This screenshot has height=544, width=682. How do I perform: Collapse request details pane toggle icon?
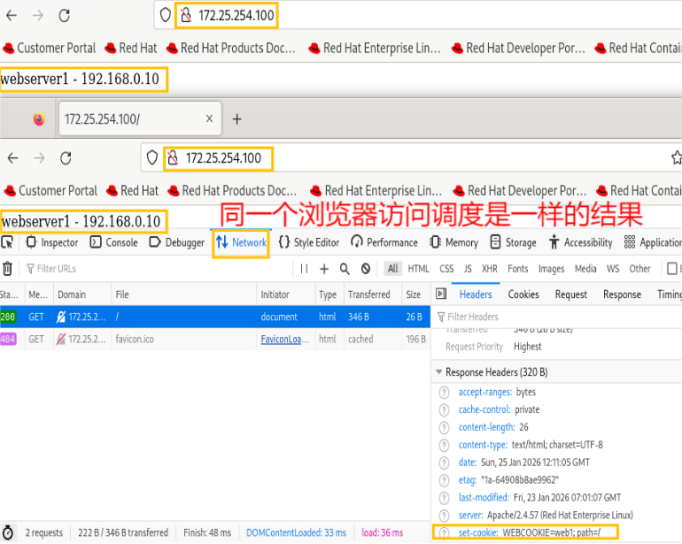pyautogui.click(x=441, y=294)
